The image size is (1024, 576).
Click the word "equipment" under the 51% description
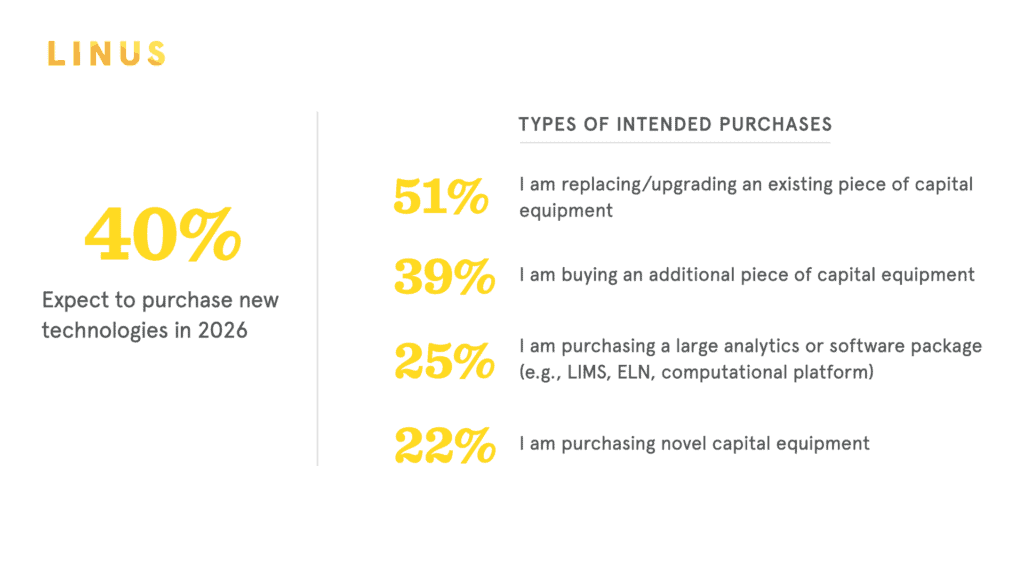[566, 211]
